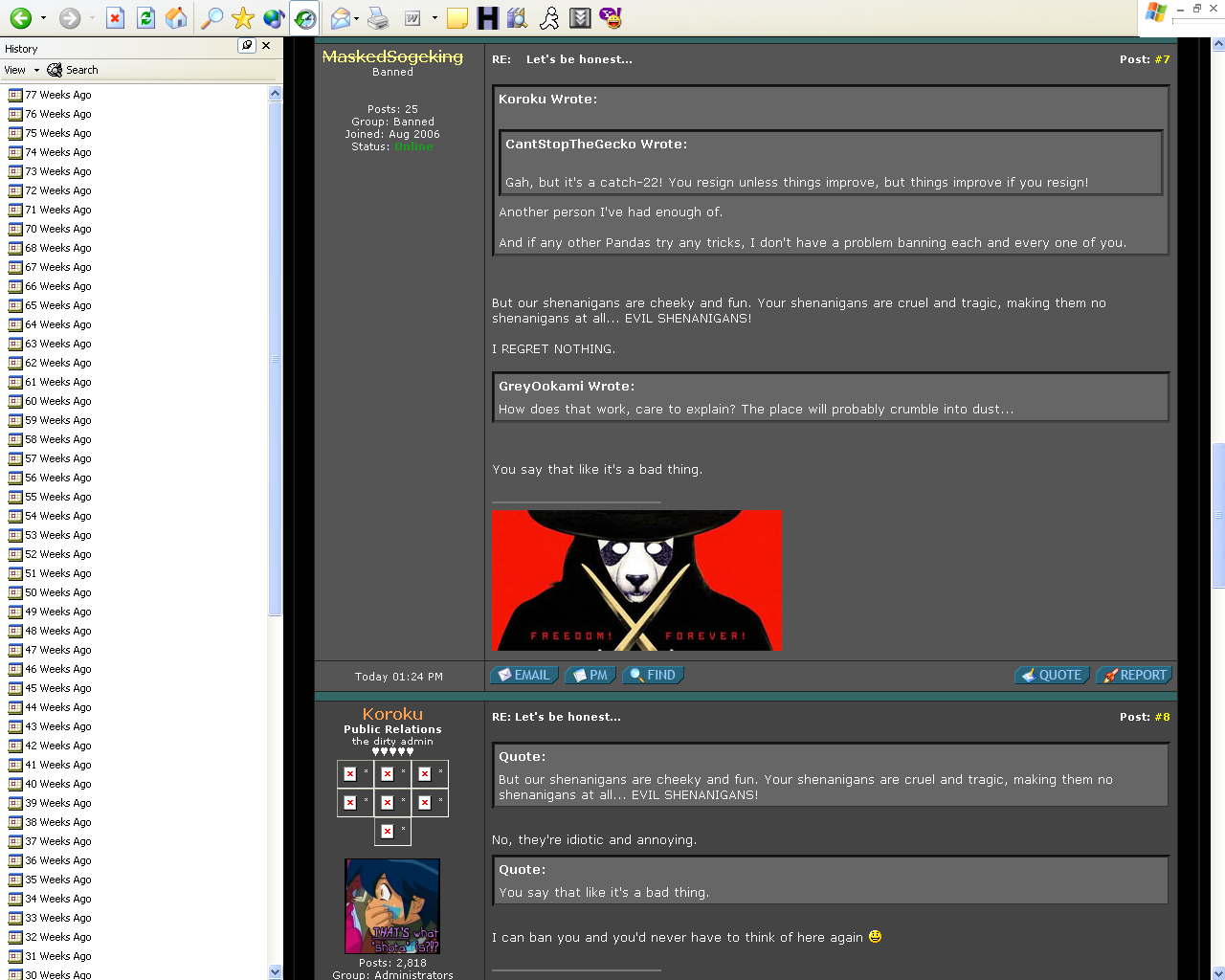
Task: Open the Back button history dropdown
Action: pyautogui.click(x=43, y=18)
